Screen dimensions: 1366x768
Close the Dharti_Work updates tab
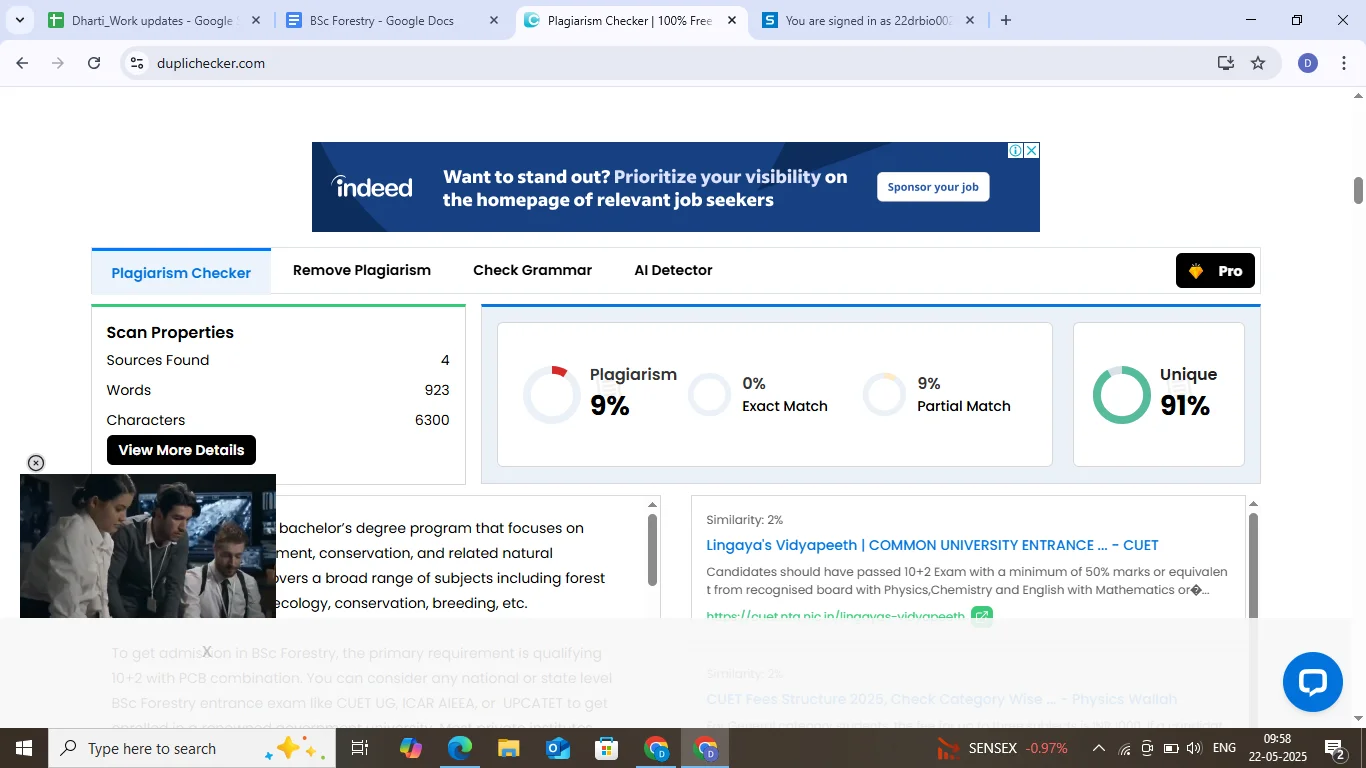click(256, 20)
